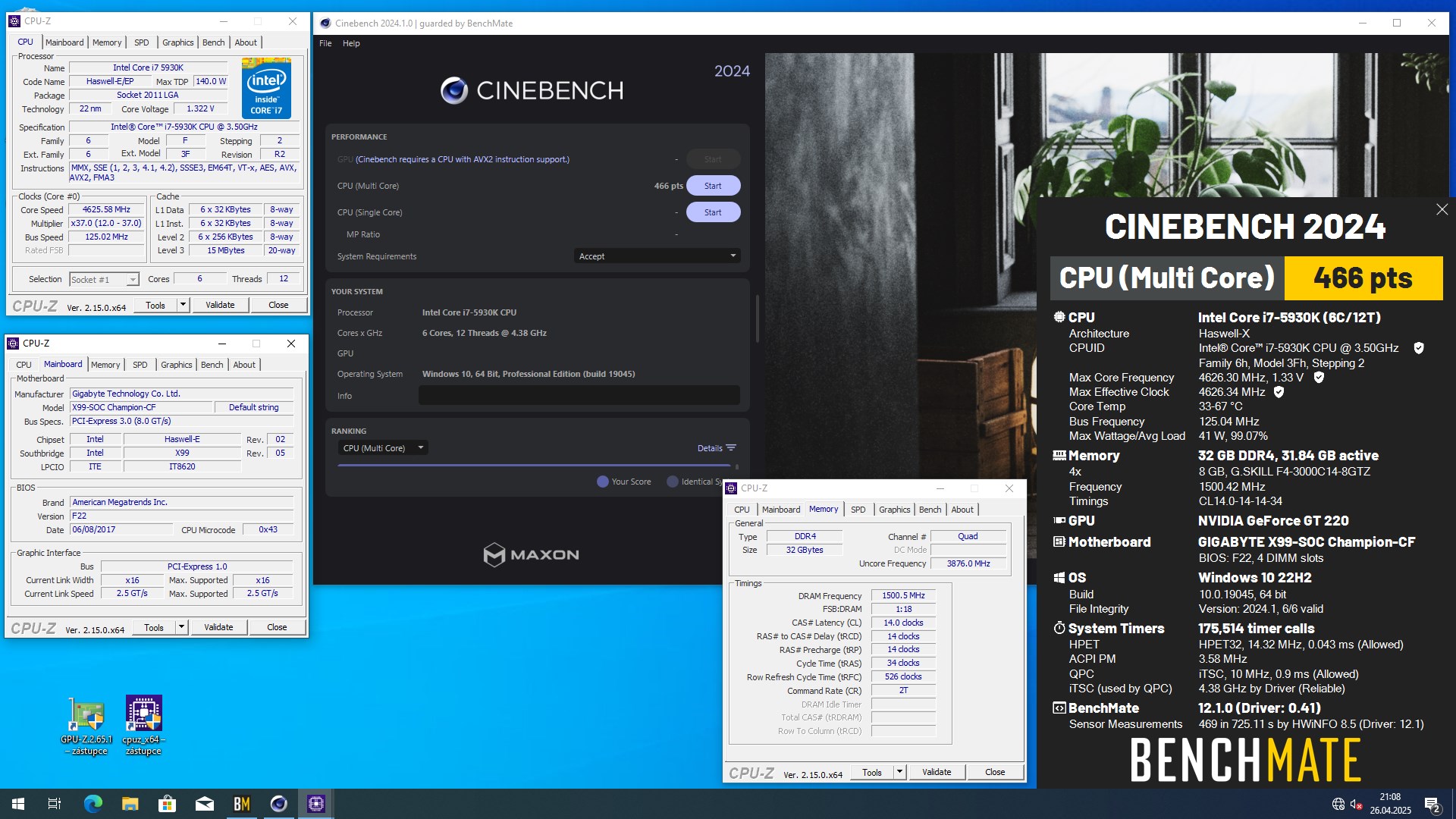Click Validate in Memory CPU-Z window
The width and height of the screenshot is (1456, 819).
(x=937, y=772)
